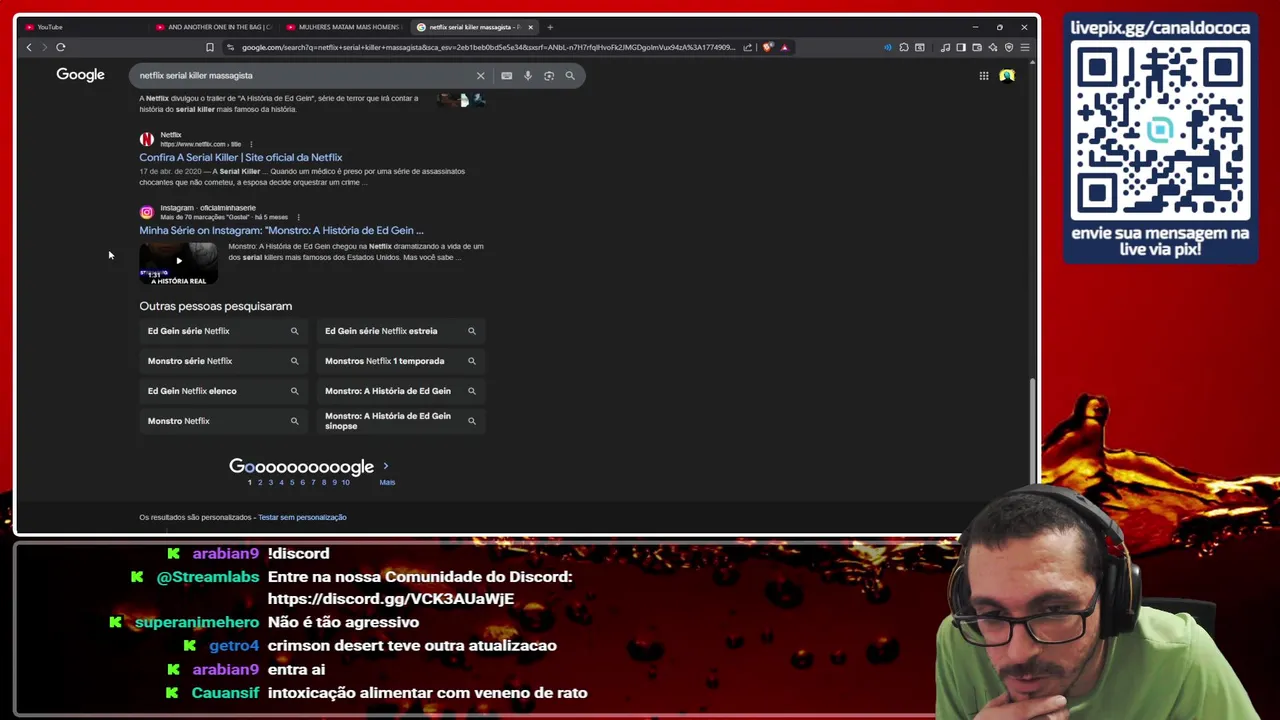Open the extensions puzzle icon
The width and height of the screenshot is (1280, 720).
904,47
